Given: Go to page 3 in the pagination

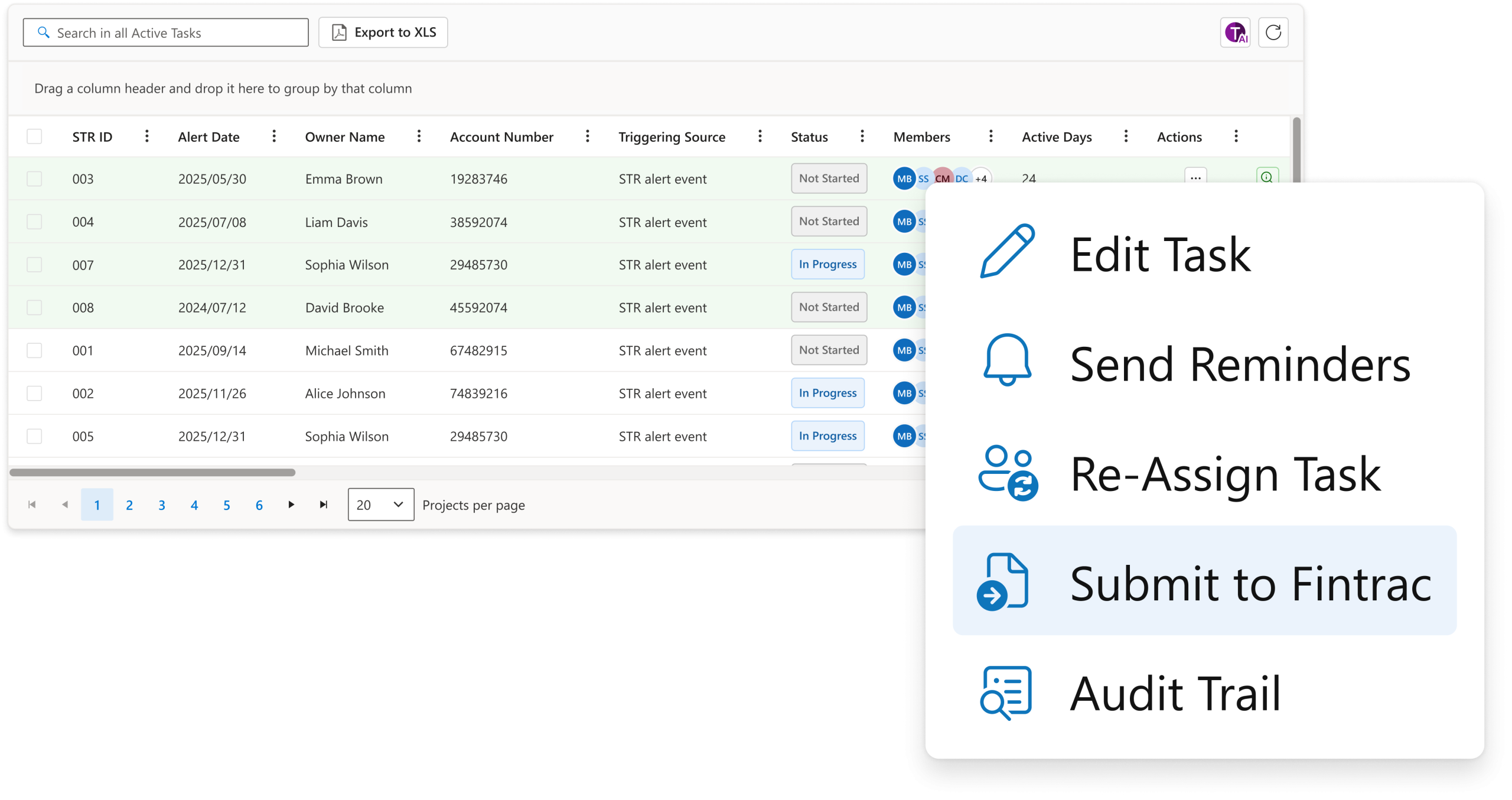Looking at the screenshot, I should (162, 505).
